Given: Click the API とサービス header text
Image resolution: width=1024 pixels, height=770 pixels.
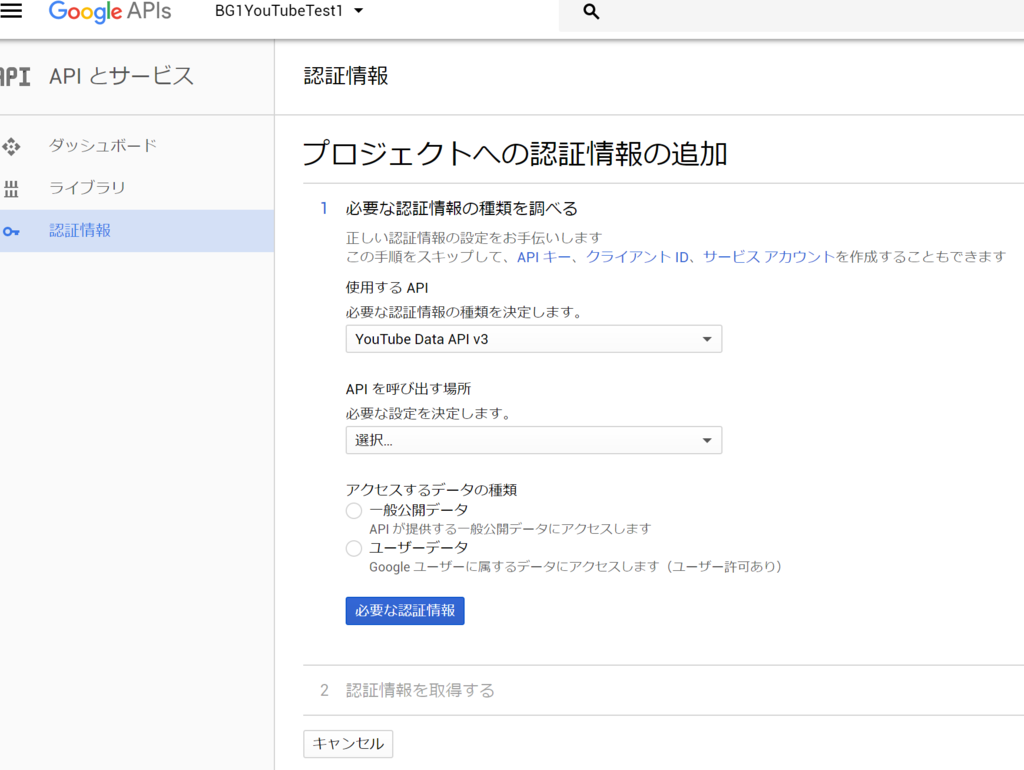Looking at the screenshot, I should coord(121,76).
